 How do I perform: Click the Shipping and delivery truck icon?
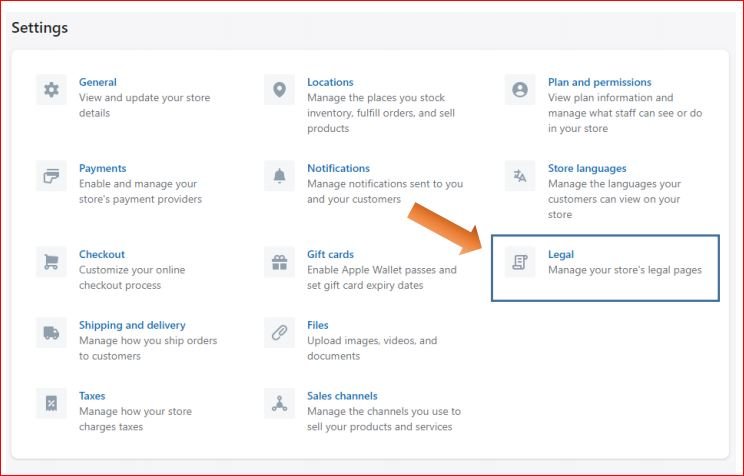coord(51,332)
